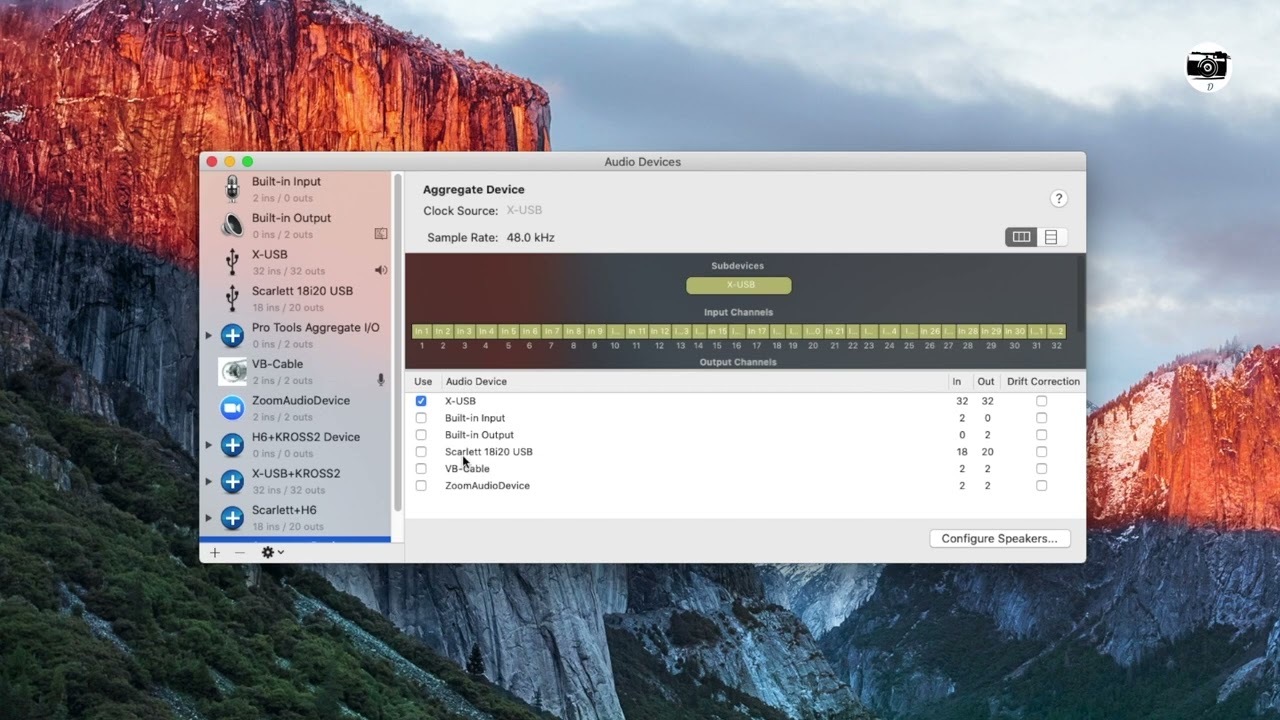Enable Drift Correction for Scarlett 18i20 USB

(x=1041, y=452)
